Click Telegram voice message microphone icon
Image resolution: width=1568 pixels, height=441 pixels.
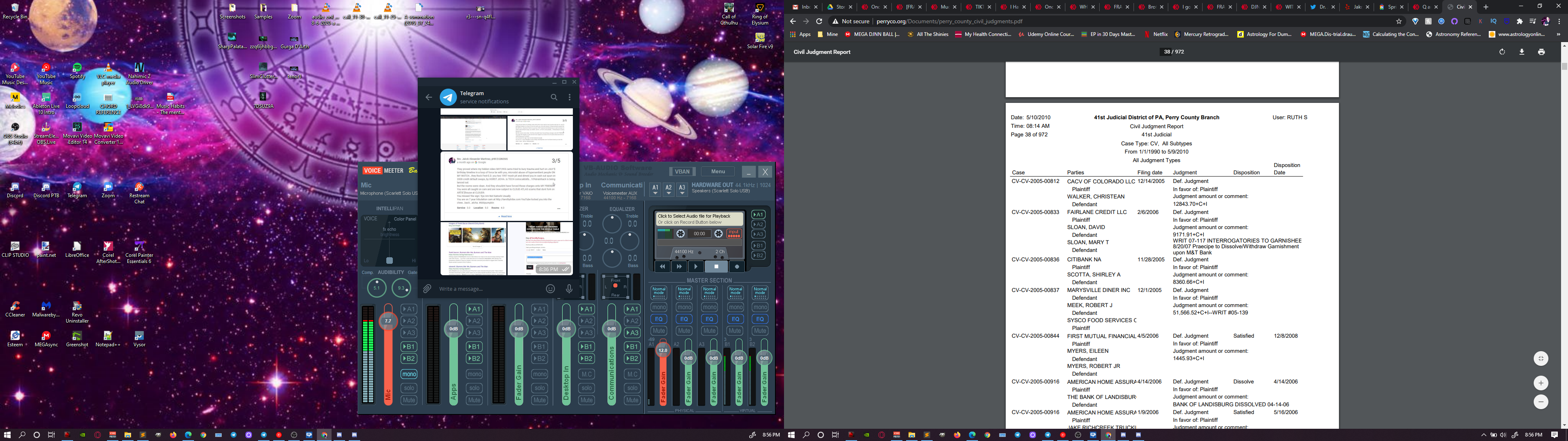point(569,289)
